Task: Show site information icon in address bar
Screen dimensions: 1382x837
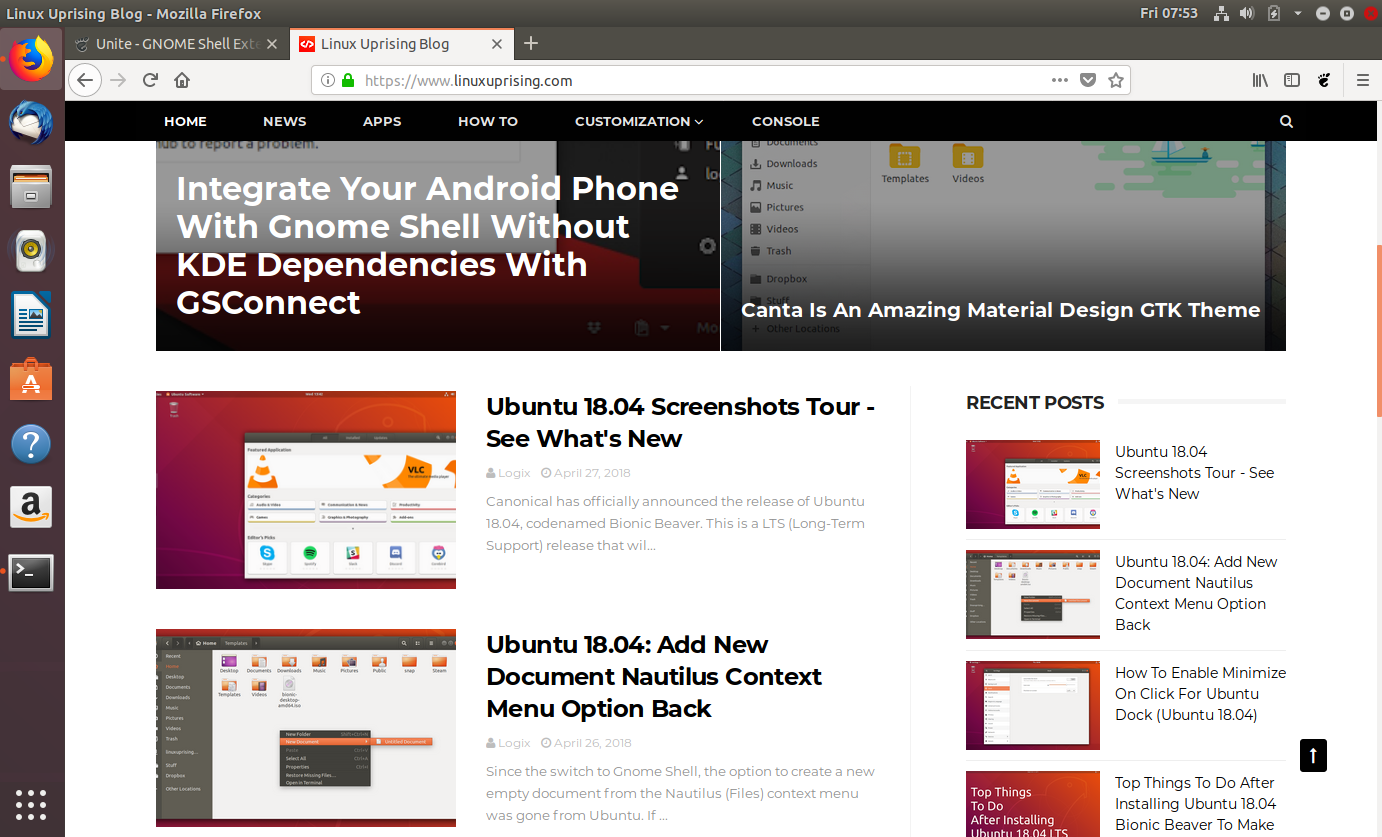Action: (x=328, y=80)
